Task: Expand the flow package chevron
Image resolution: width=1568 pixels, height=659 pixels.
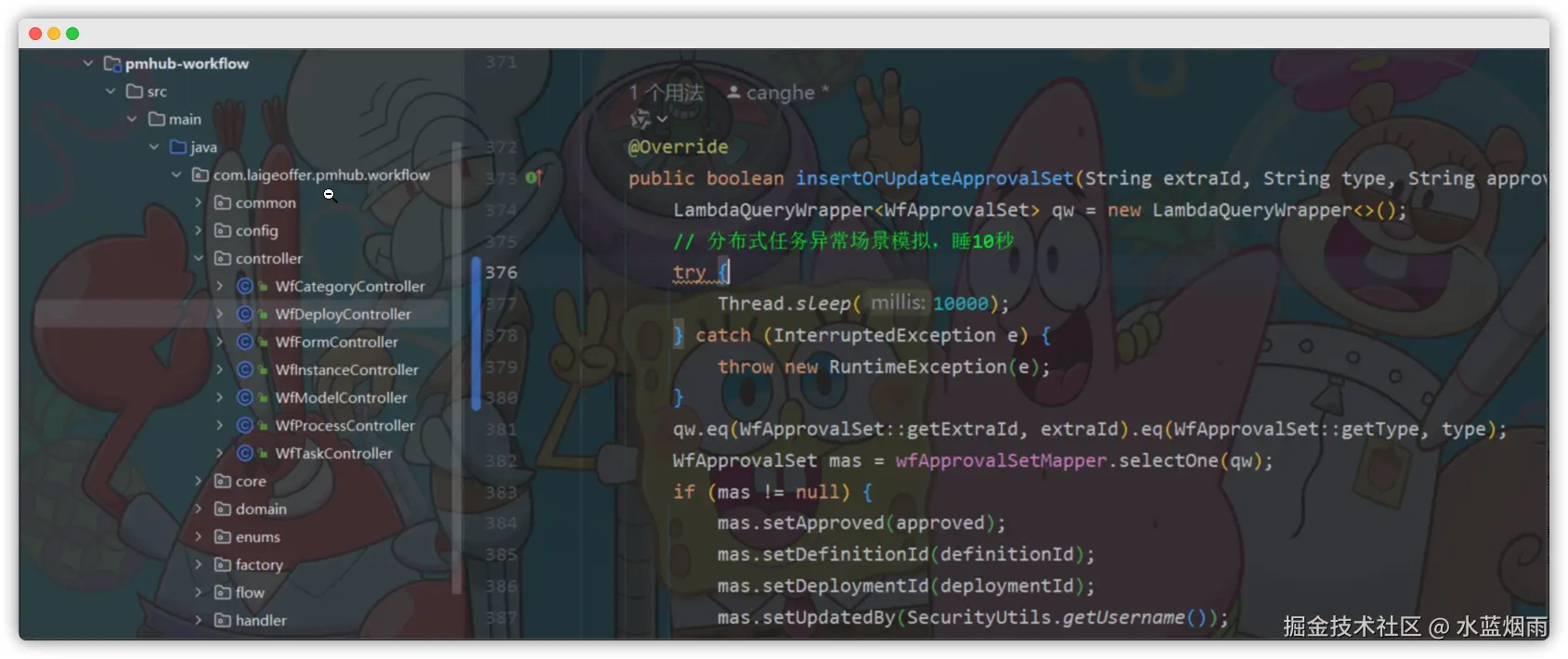Action: (198, 592)
